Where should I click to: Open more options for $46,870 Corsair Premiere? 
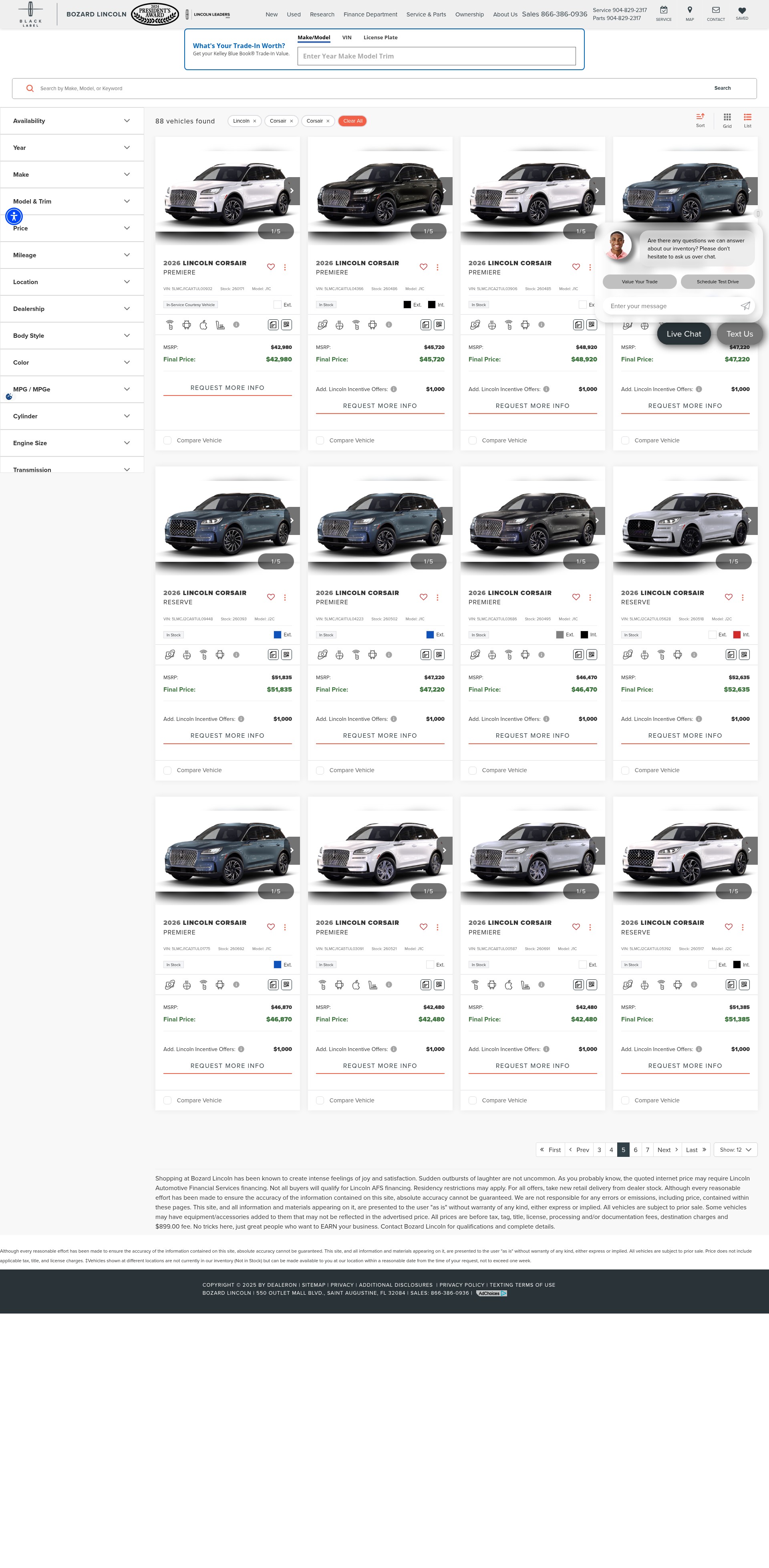coord(285,928)
